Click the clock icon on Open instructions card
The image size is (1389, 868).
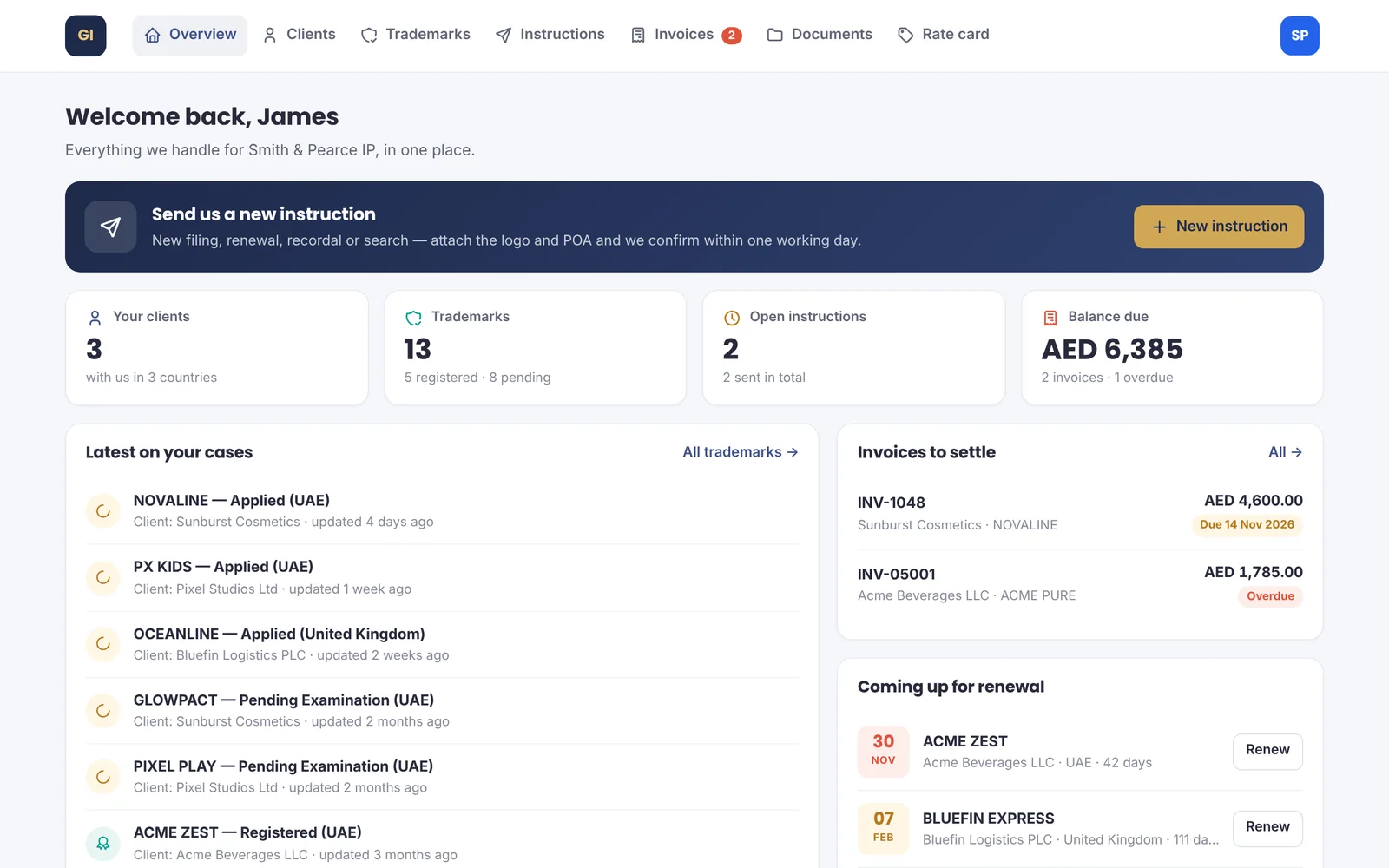[x=732, y=318]
